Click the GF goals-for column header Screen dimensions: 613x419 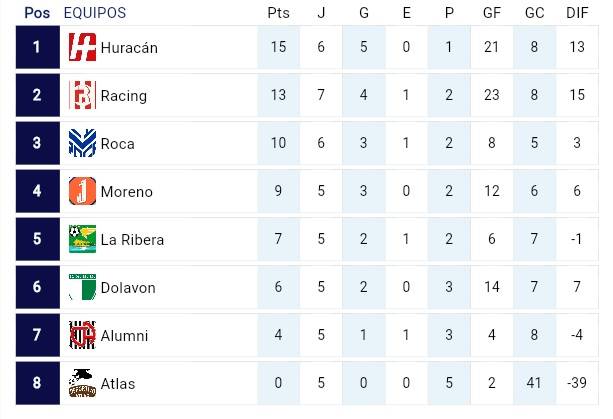(491, 13)
